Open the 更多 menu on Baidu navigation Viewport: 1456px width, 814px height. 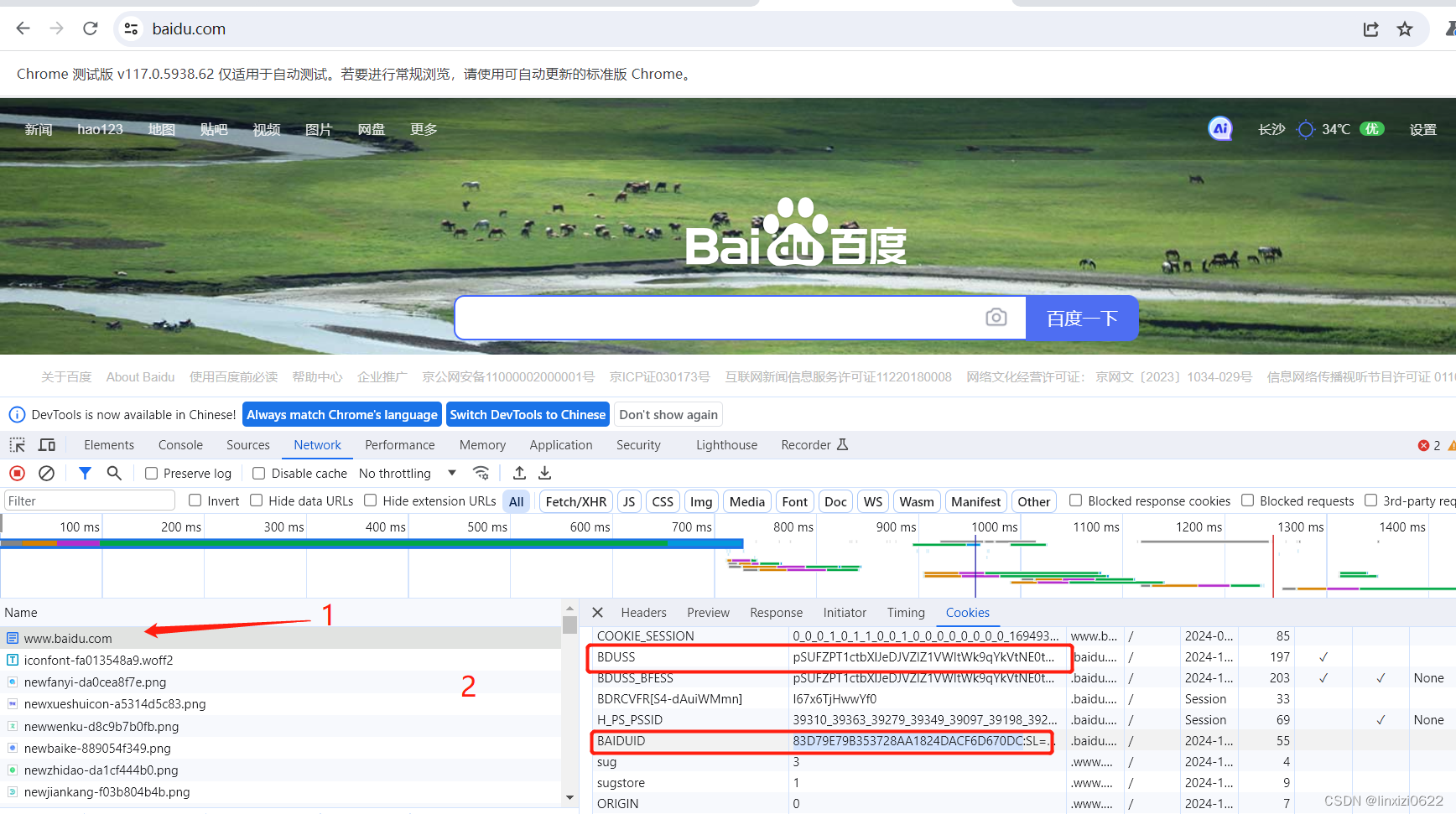point(424,129)
